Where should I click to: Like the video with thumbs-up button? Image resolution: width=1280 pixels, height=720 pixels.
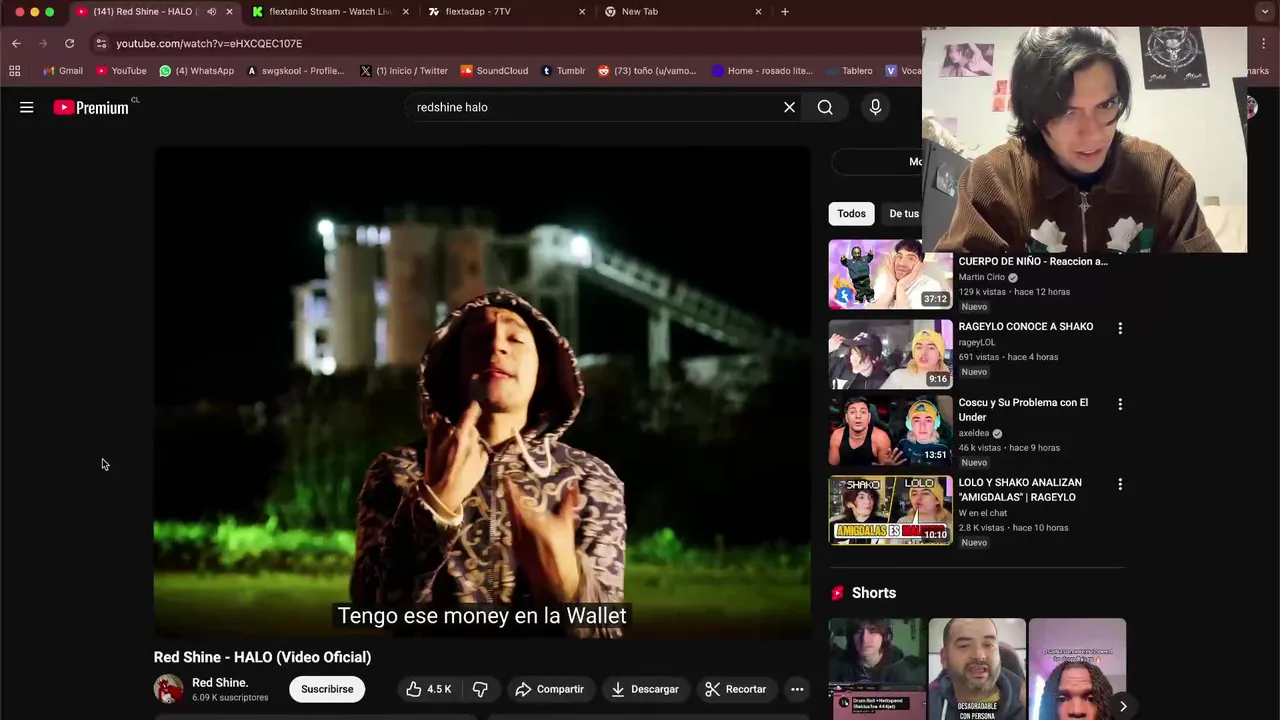tap(428, 689)
